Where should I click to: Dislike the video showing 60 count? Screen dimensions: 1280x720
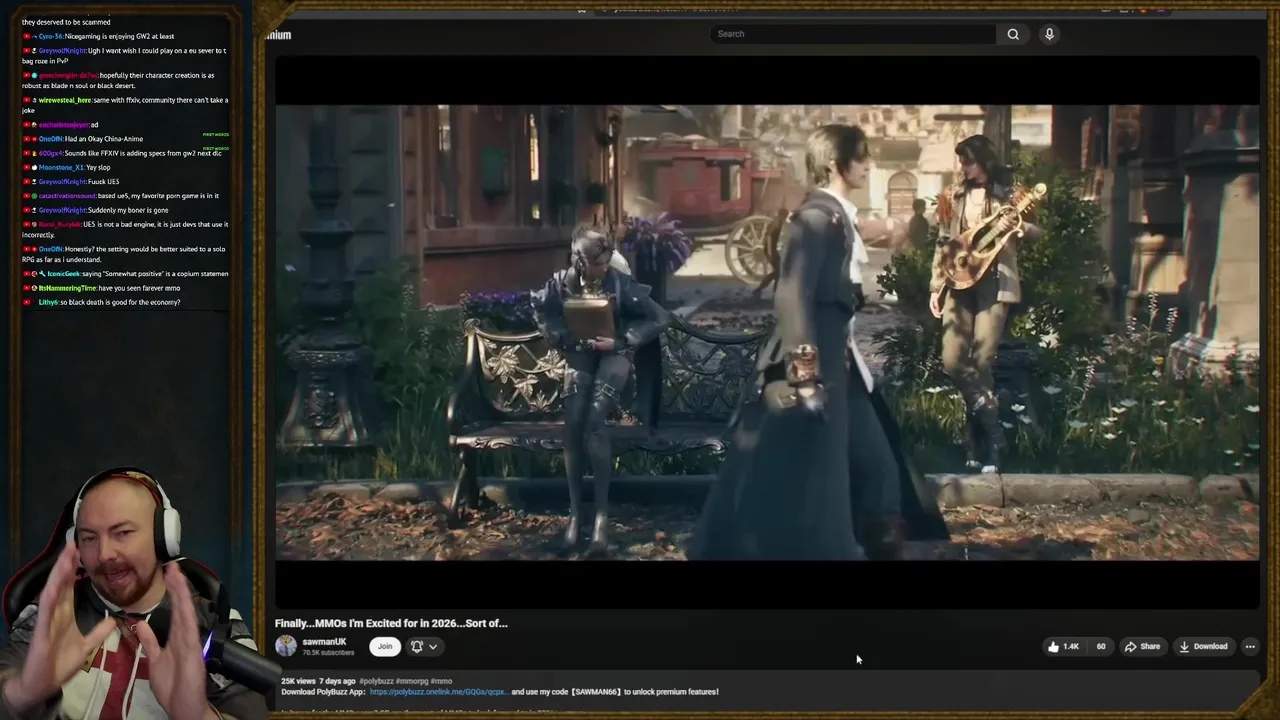[x=1100, y=646]
